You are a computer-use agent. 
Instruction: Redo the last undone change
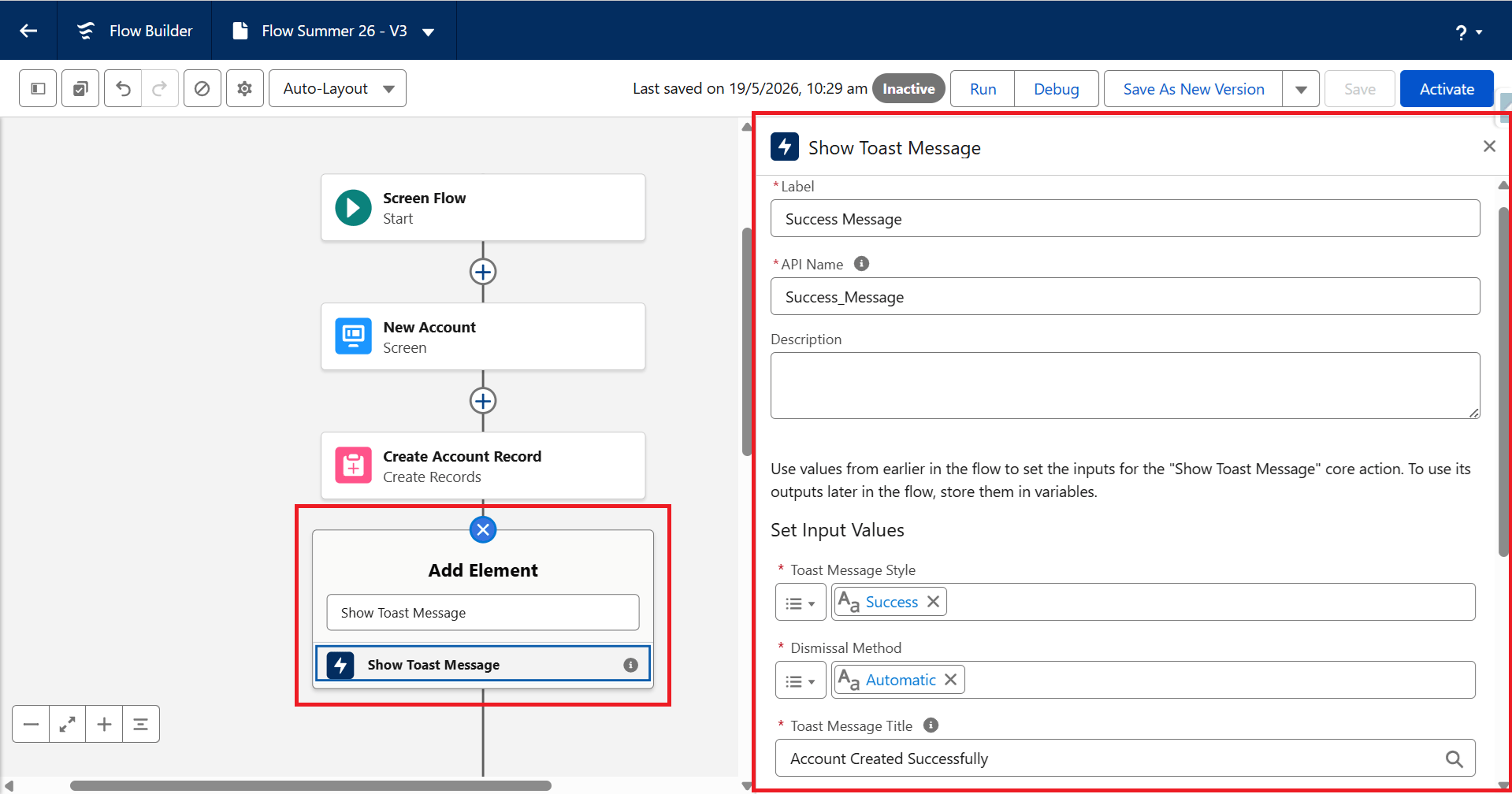point(160,88)
